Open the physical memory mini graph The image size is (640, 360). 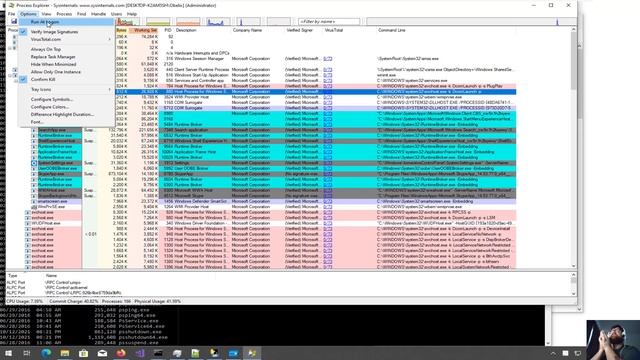pos(188,21)
